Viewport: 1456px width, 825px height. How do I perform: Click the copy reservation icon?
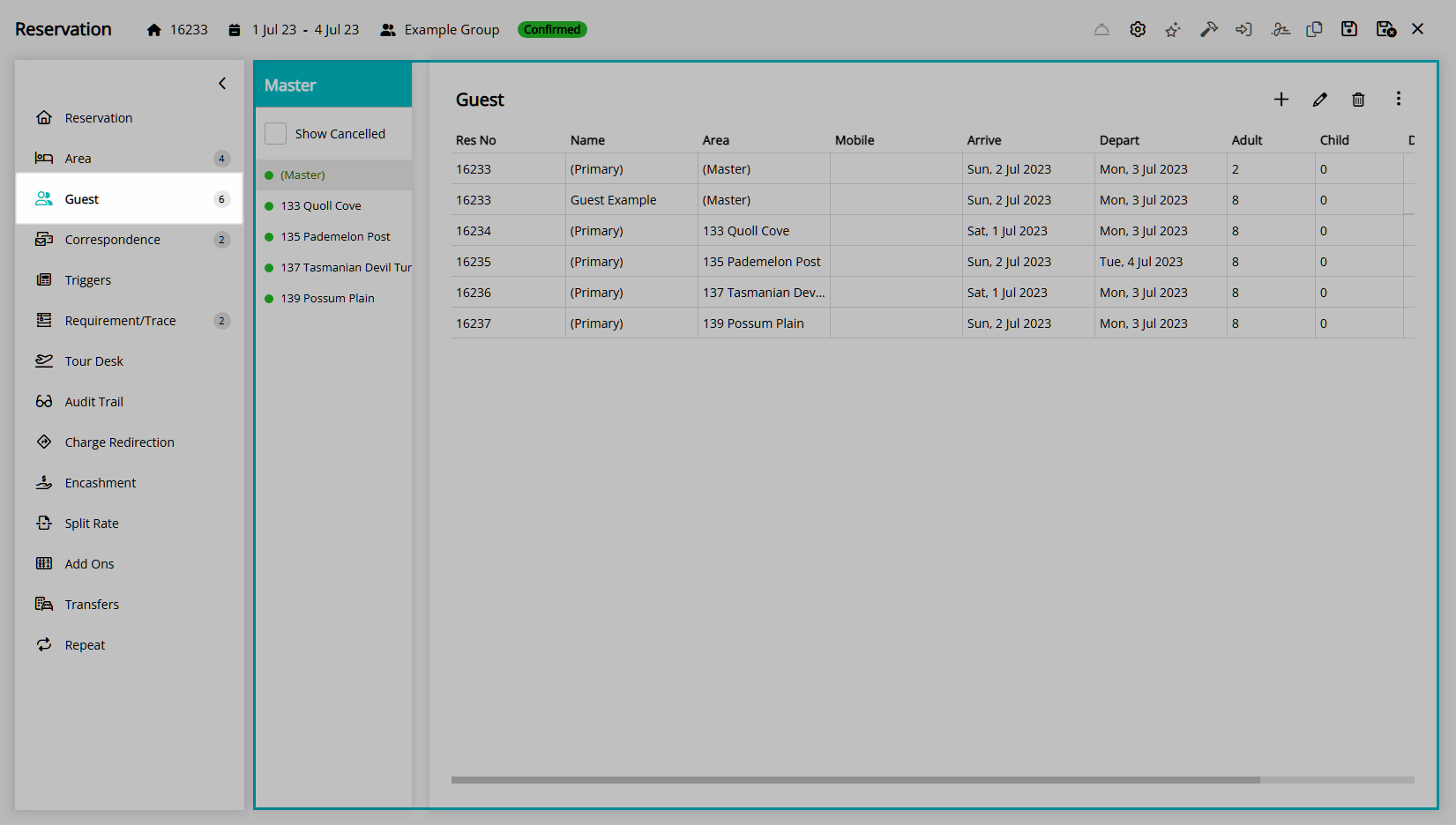point(1314,29)
